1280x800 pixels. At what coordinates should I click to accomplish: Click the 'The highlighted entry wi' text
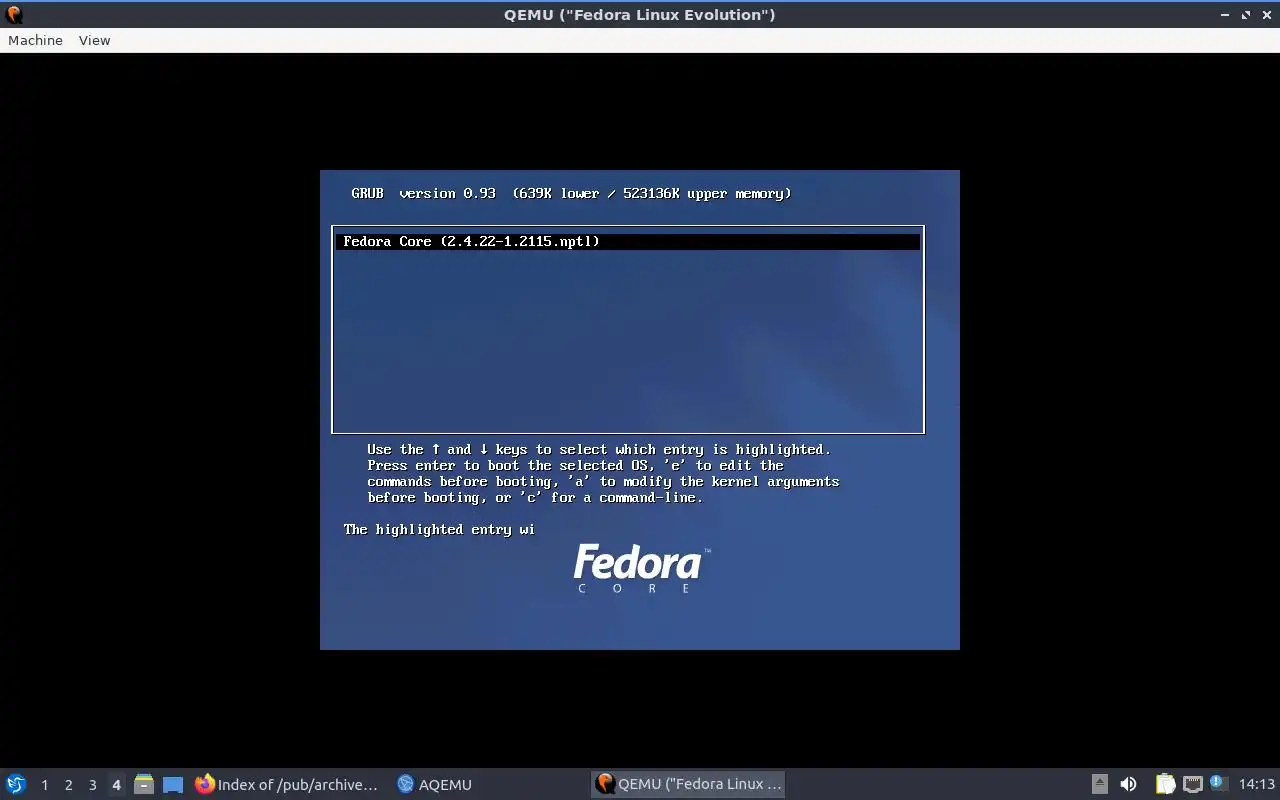click(x=439, y=529)
